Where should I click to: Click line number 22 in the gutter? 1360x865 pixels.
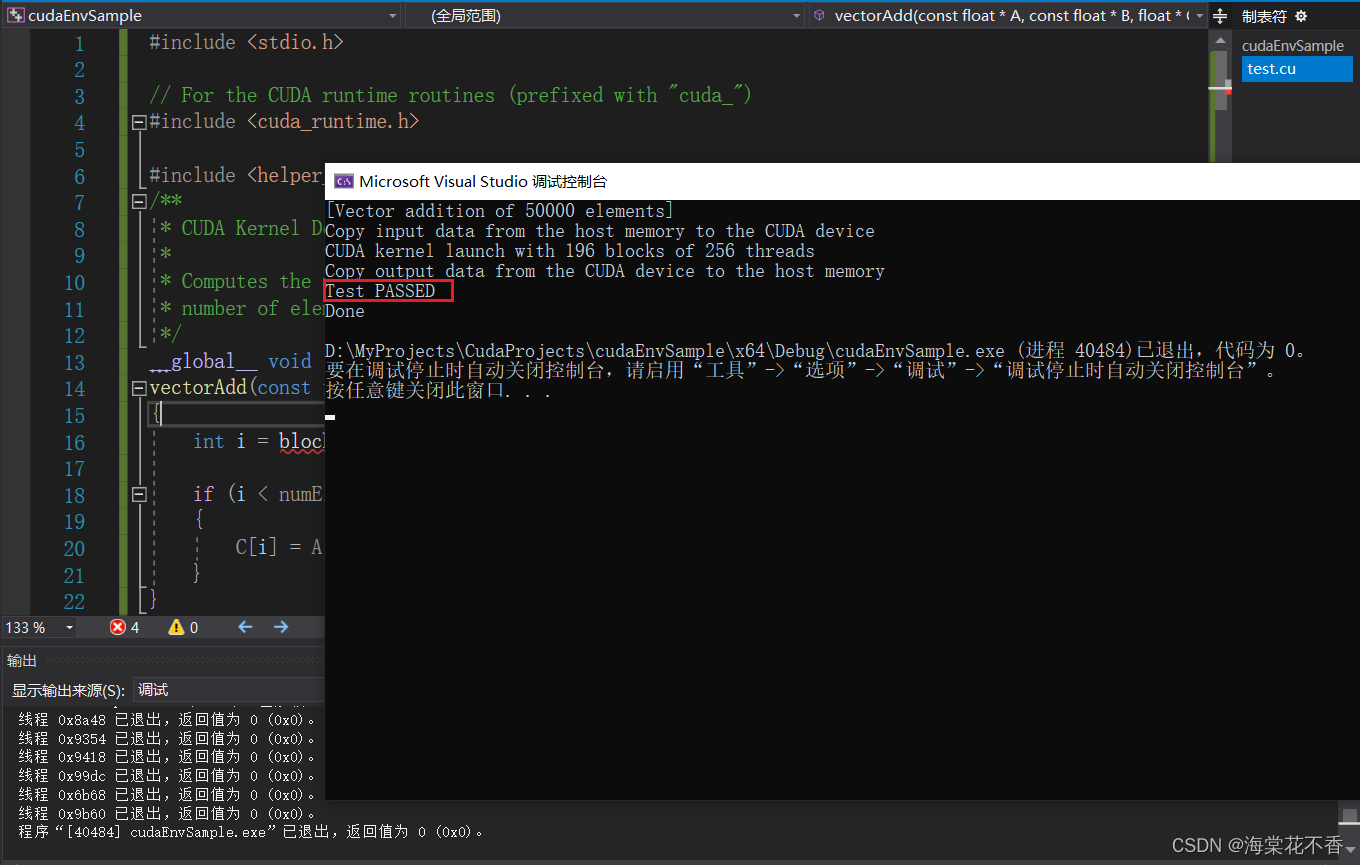point(74,601)
